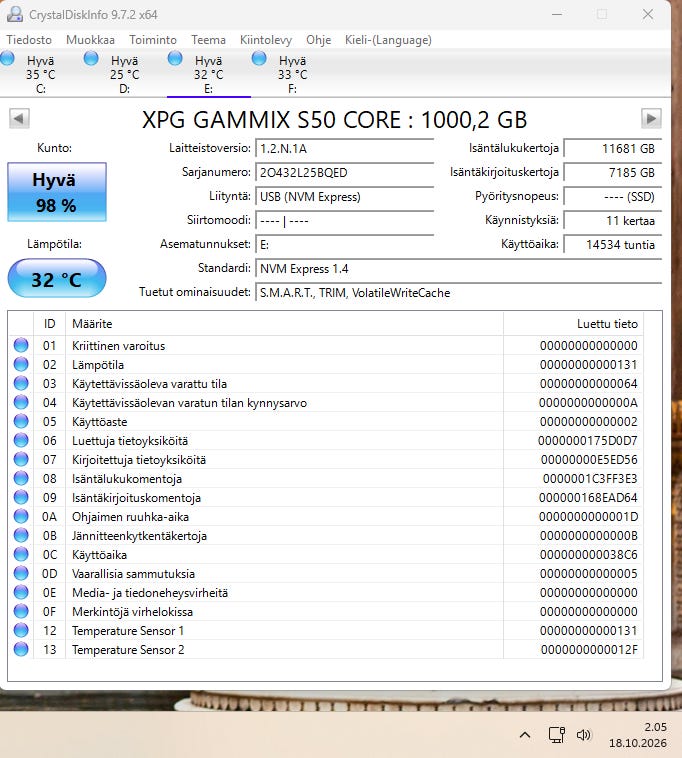Click the Laitteistoversio field 1.2.N.1A

point(344,148)
